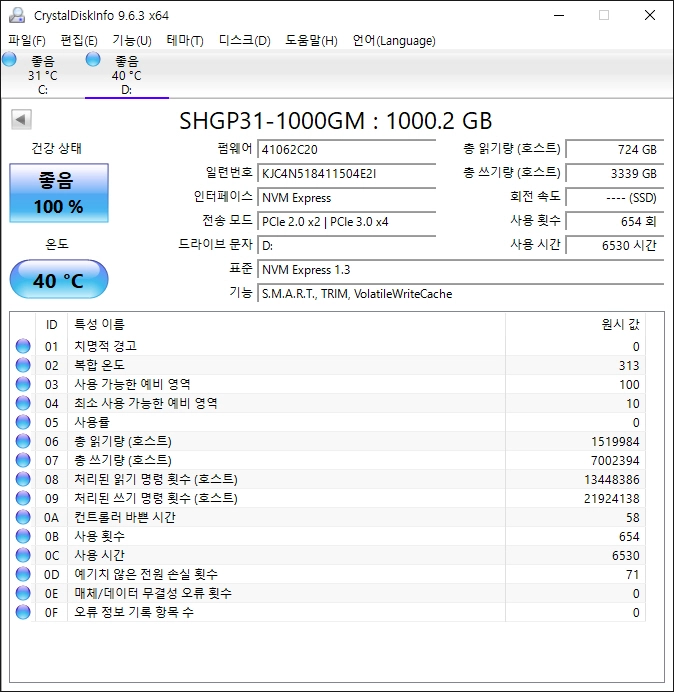Select the 최소 사용 가능한 예비 영역 row
The width and height of the screenshot is (674, 692).
(x=328, y=403)
